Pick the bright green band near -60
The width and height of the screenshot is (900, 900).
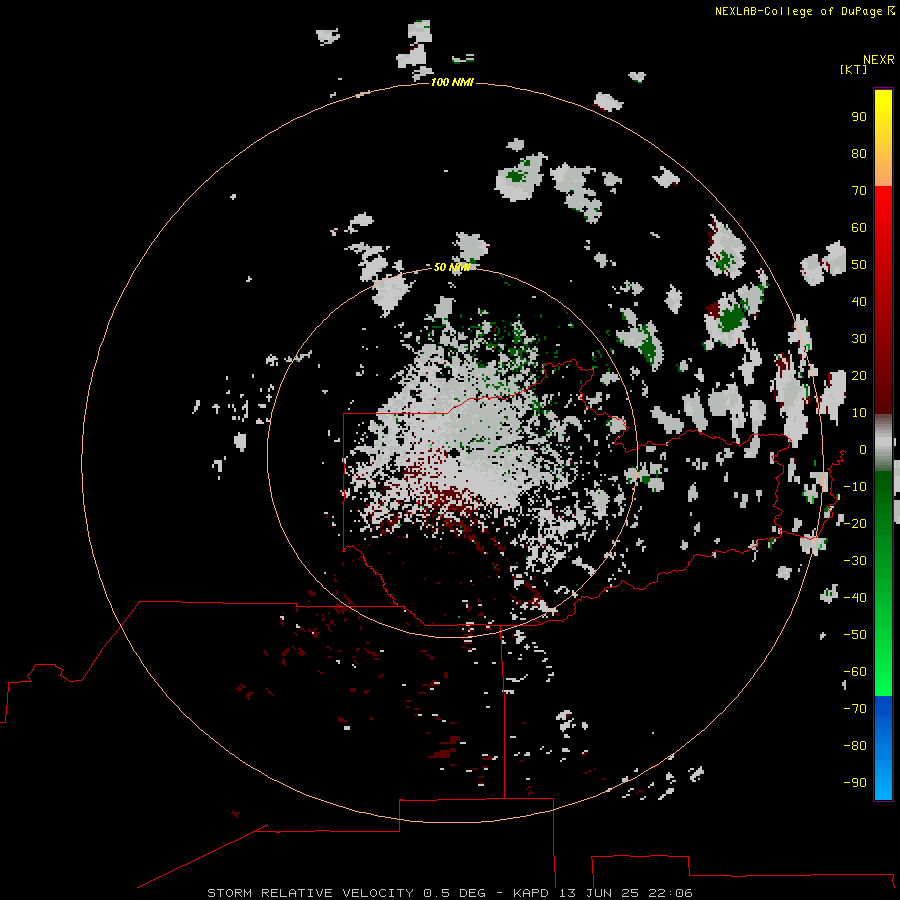pyautogui.click(x=883, y=672)
